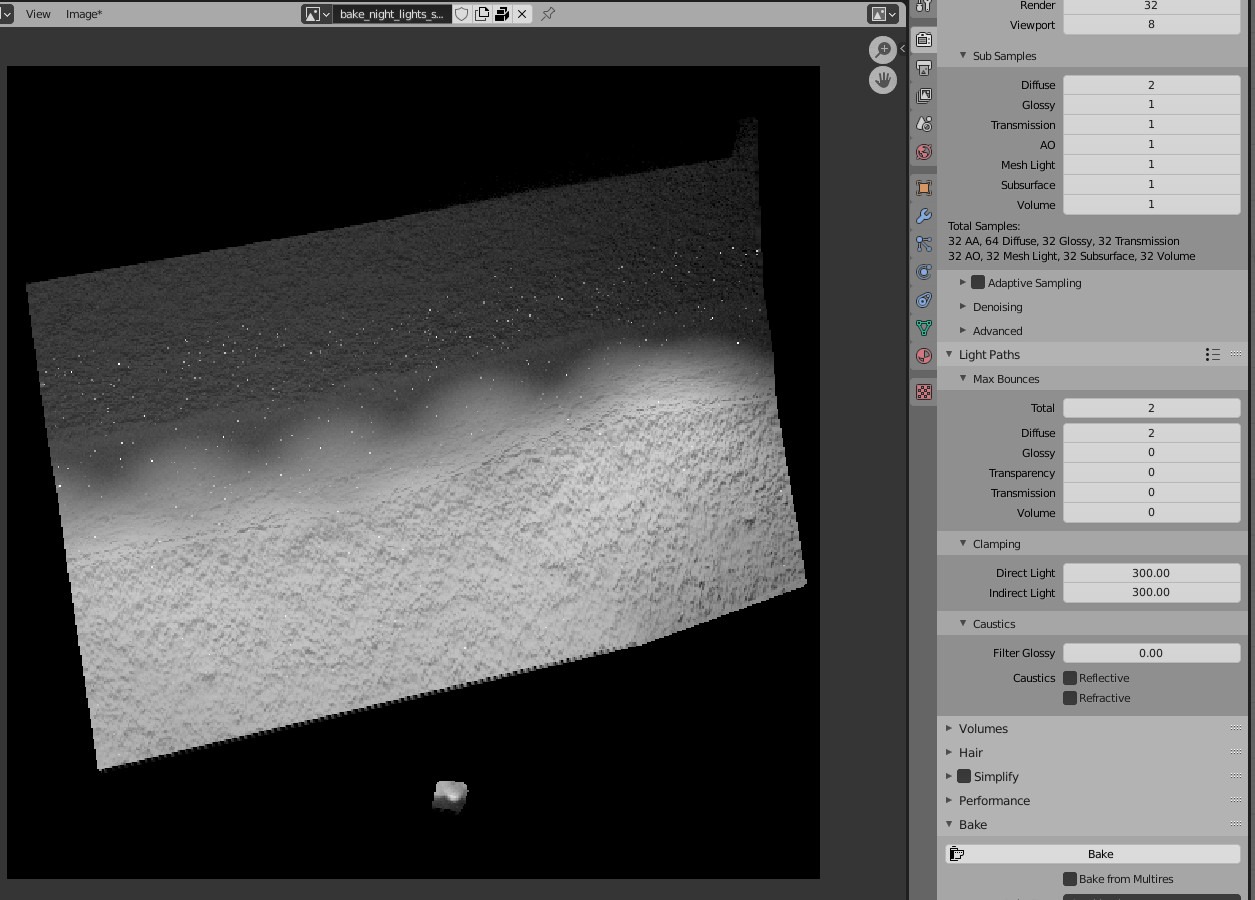Toggle the image pin icon
Image resolution: width=1255 pixels, height=900 pixels.
(x=548, y=14)
